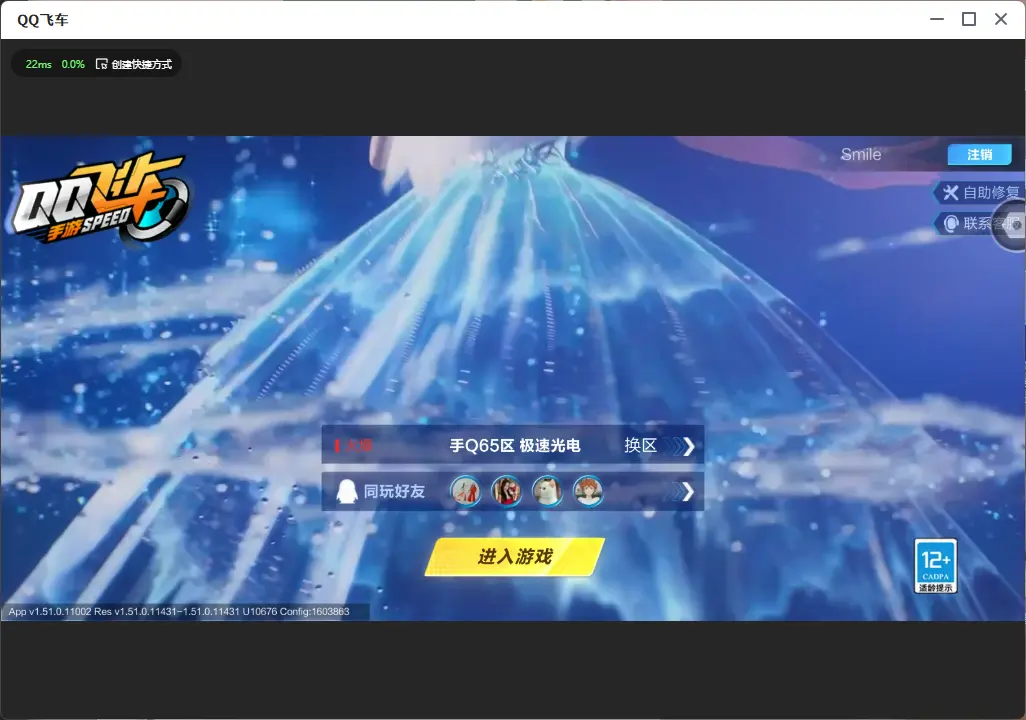This screenshot has height=720, width=1026.
Task: Select the orange-haired friend avatar
Action: (x=588, y=491)
